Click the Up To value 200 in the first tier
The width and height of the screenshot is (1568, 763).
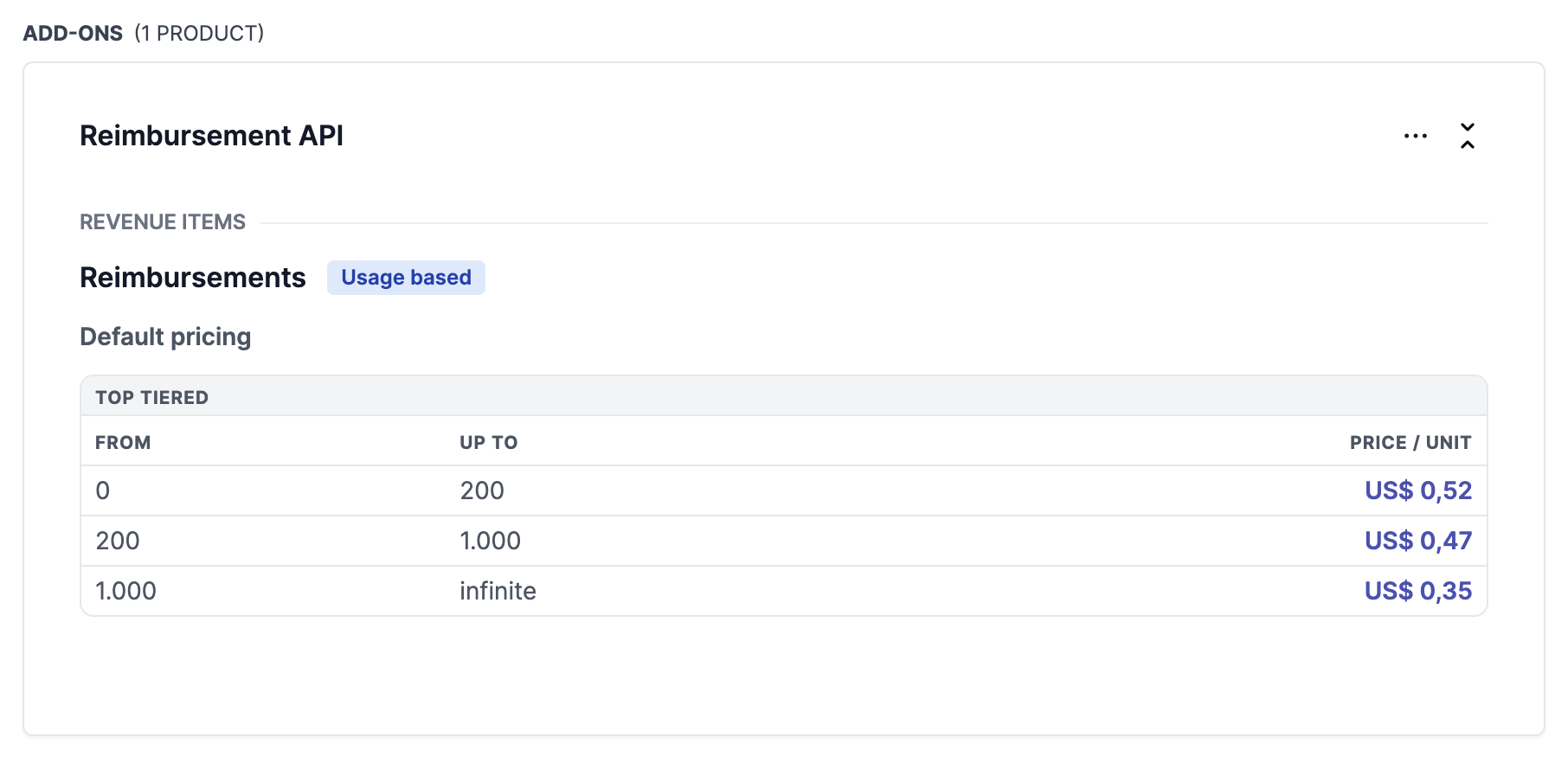[481, 490]
